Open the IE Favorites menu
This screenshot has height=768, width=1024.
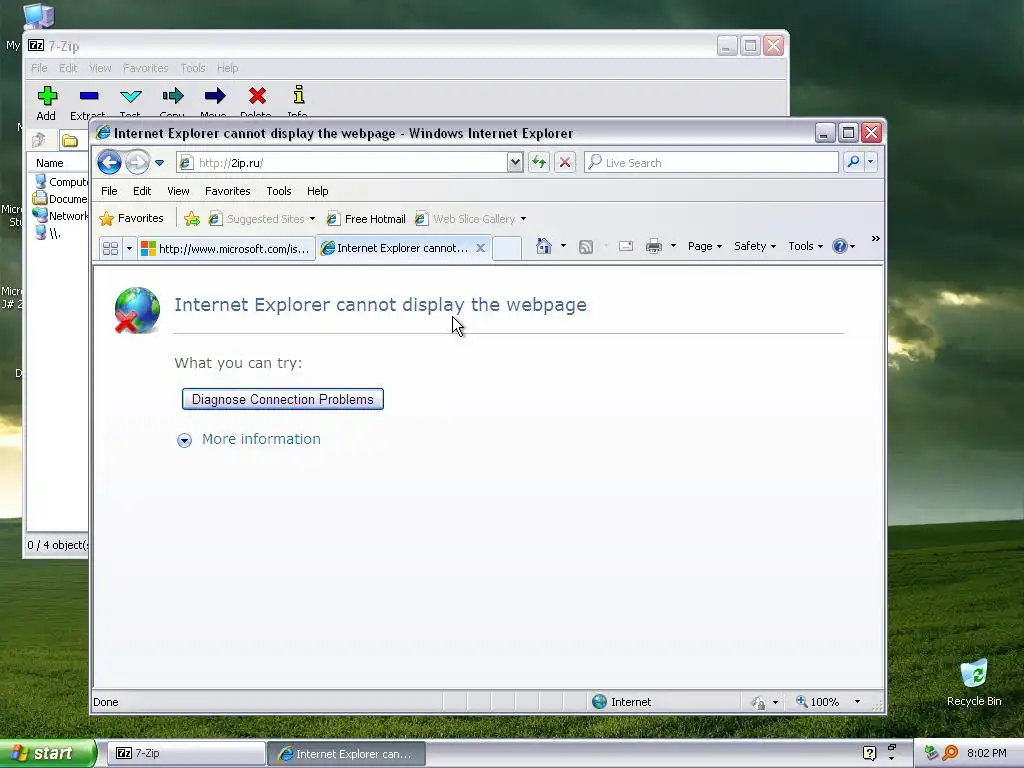point(227,191)
